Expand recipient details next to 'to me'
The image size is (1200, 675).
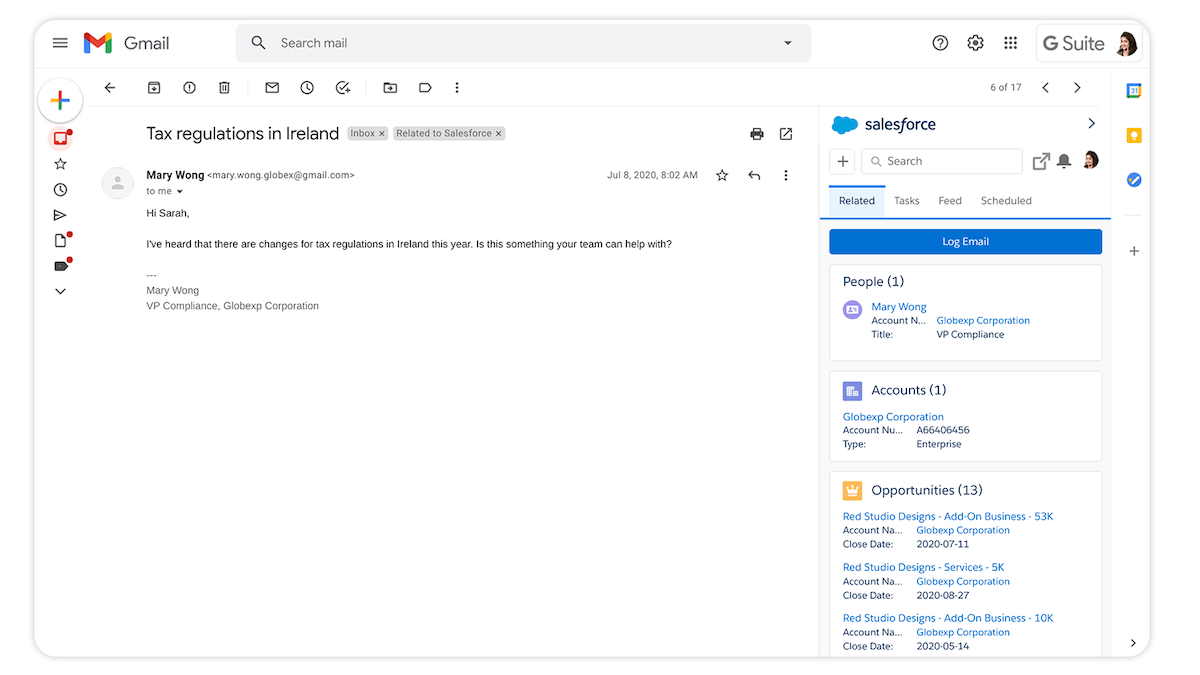(180, 192)
